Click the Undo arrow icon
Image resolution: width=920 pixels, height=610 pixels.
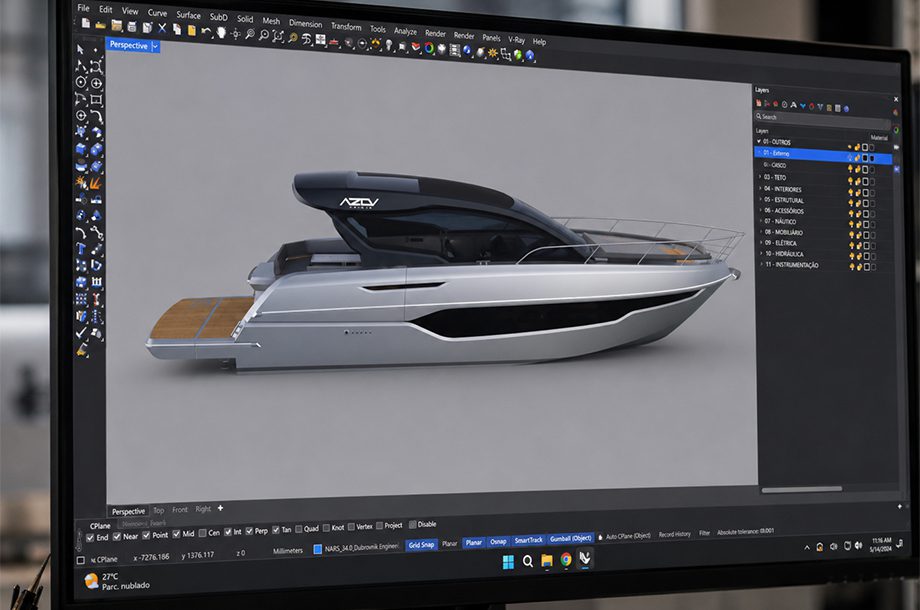tap(205, 31)
